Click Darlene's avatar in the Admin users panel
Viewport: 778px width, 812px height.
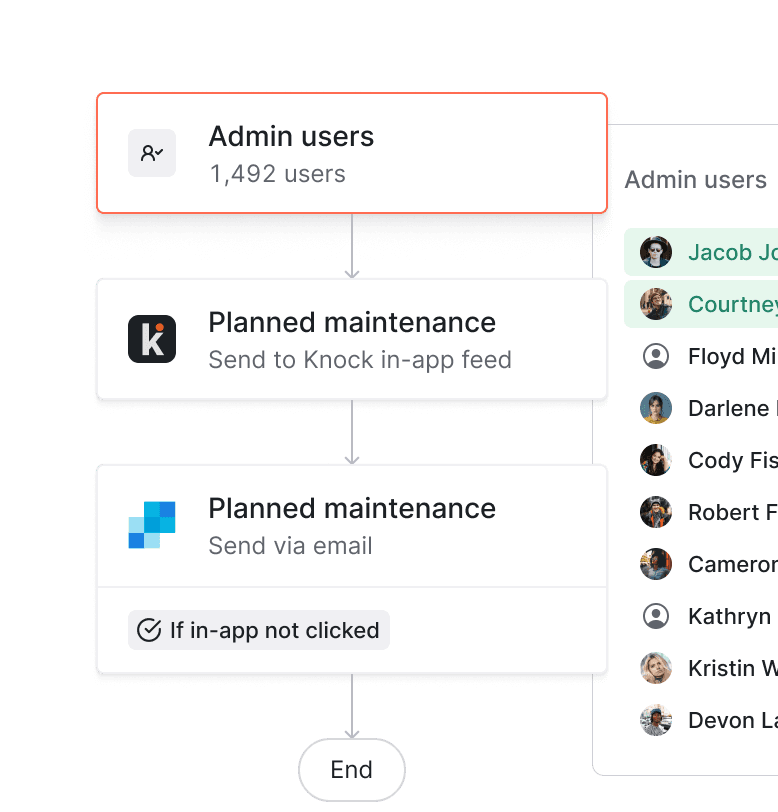[655, 408]
